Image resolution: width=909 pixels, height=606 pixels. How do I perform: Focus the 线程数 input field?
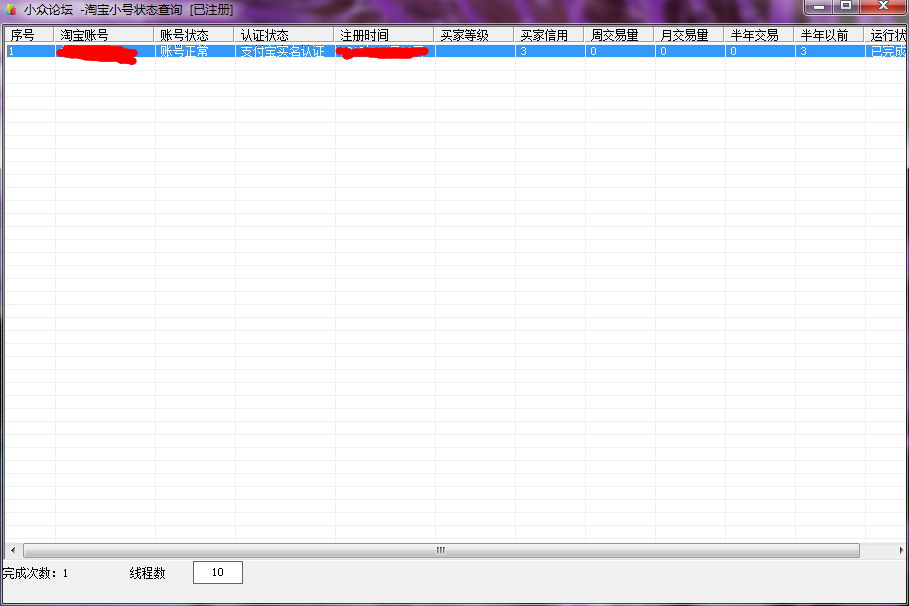pos(217,573)
